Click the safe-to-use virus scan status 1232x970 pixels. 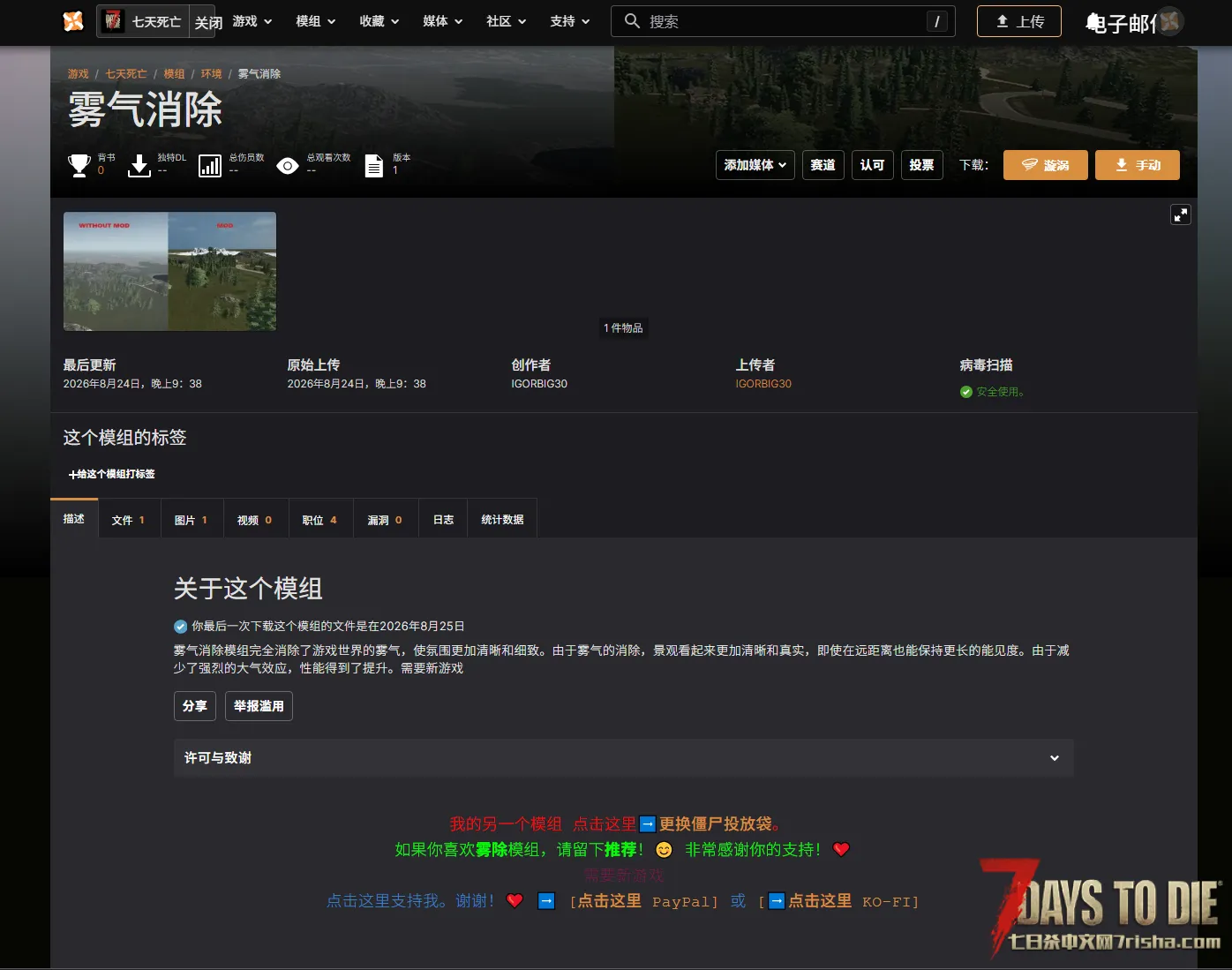point(992,392)
